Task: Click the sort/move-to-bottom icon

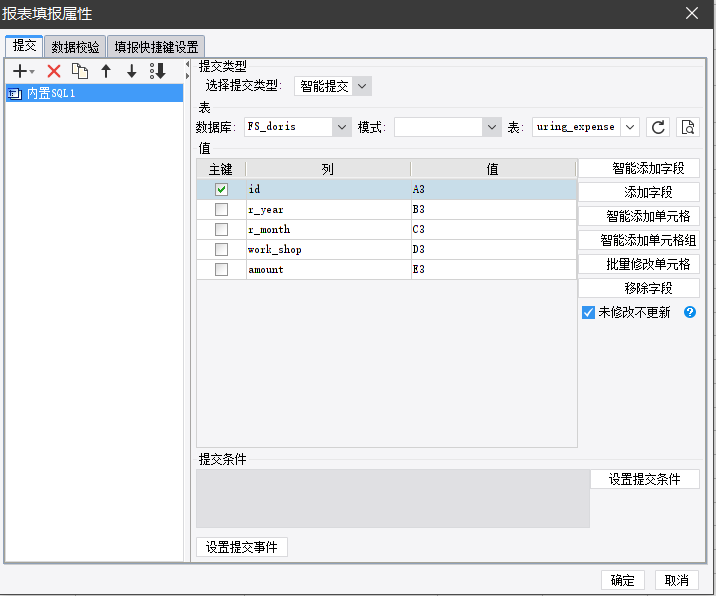Action: pyautogui.click(x=158, y=71)
